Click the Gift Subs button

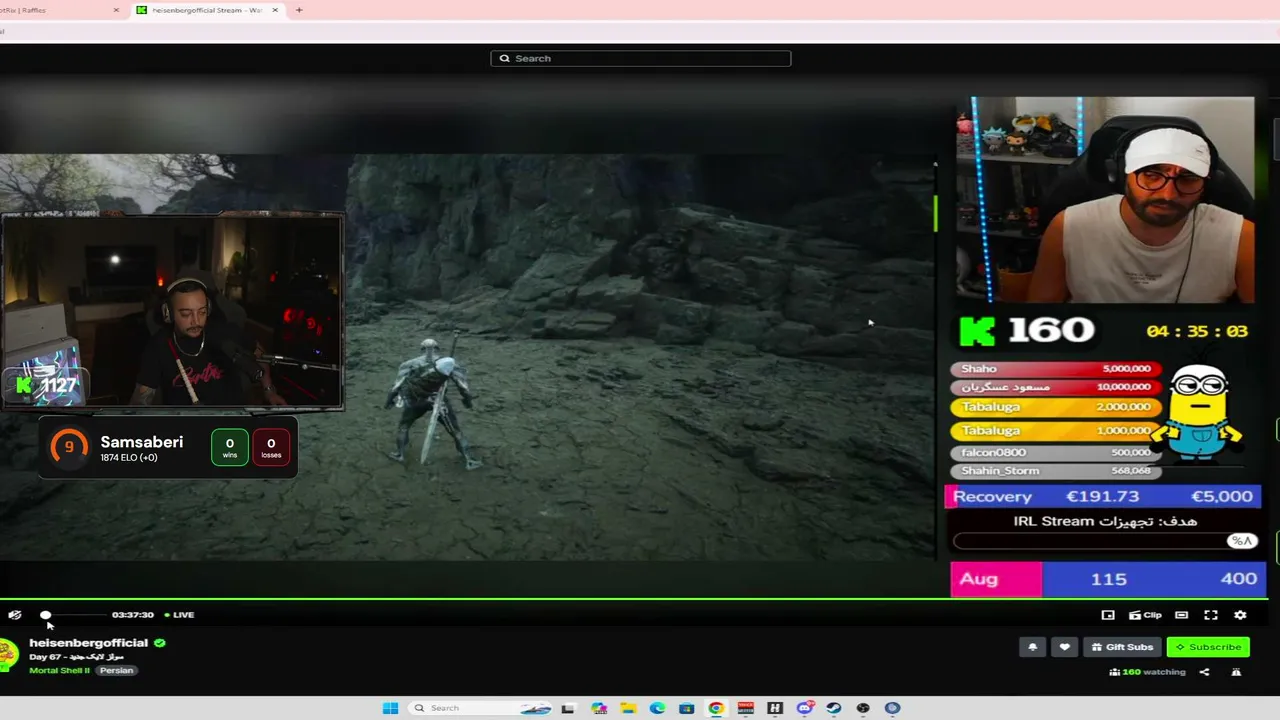click(1122, 647)
